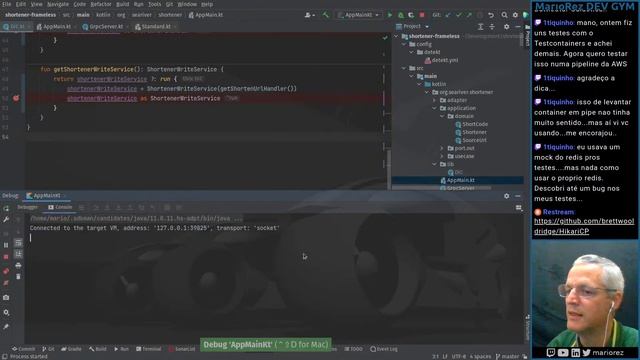Click the View Breakpoints icon in the Debug sidebar
The image size is (640, 360).
6,271
